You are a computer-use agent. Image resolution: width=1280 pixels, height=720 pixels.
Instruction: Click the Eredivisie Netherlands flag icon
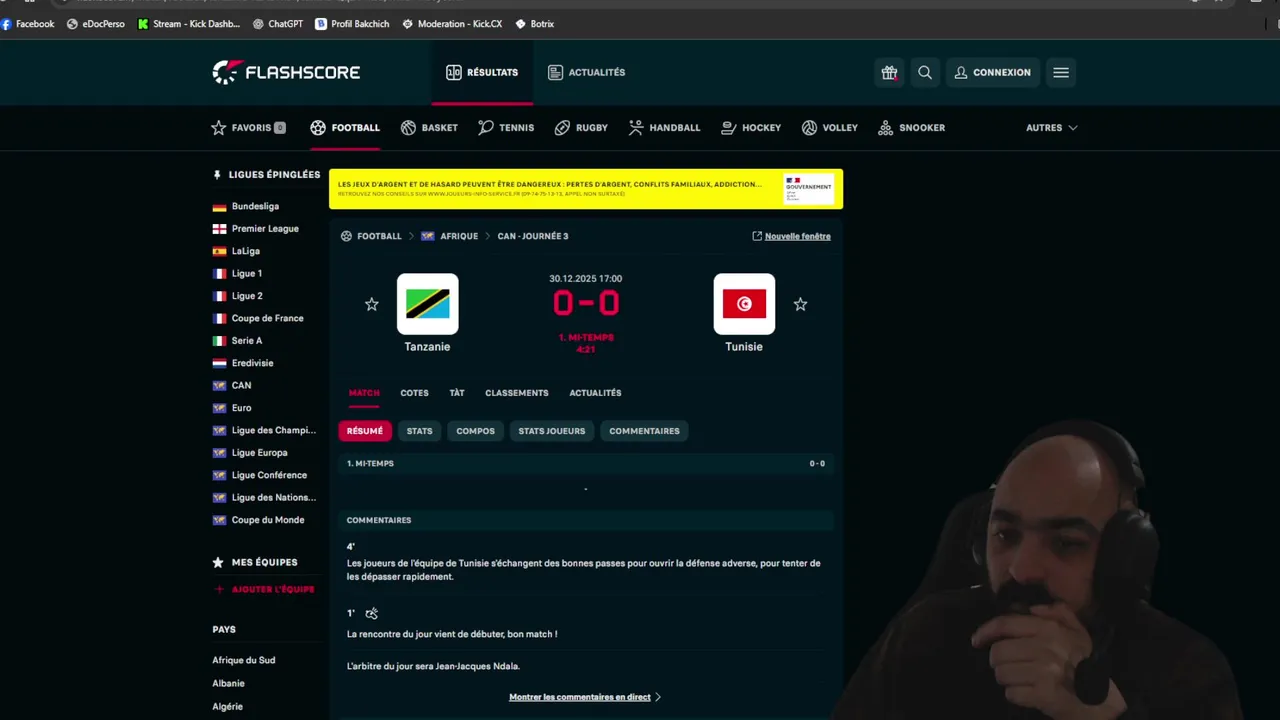tap(219, 363)
